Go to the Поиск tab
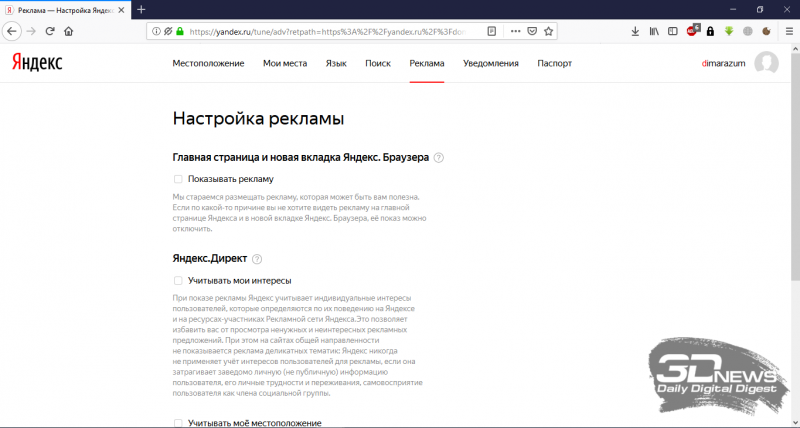 point(378,63)
